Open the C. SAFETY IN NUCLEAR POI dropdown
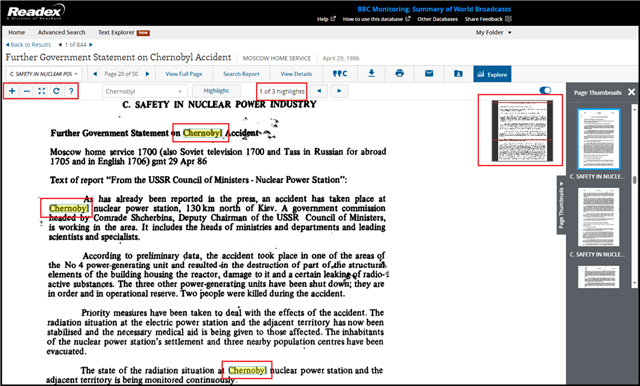The width and height of the screenshot is (640, 386). [x=44, y=74]
